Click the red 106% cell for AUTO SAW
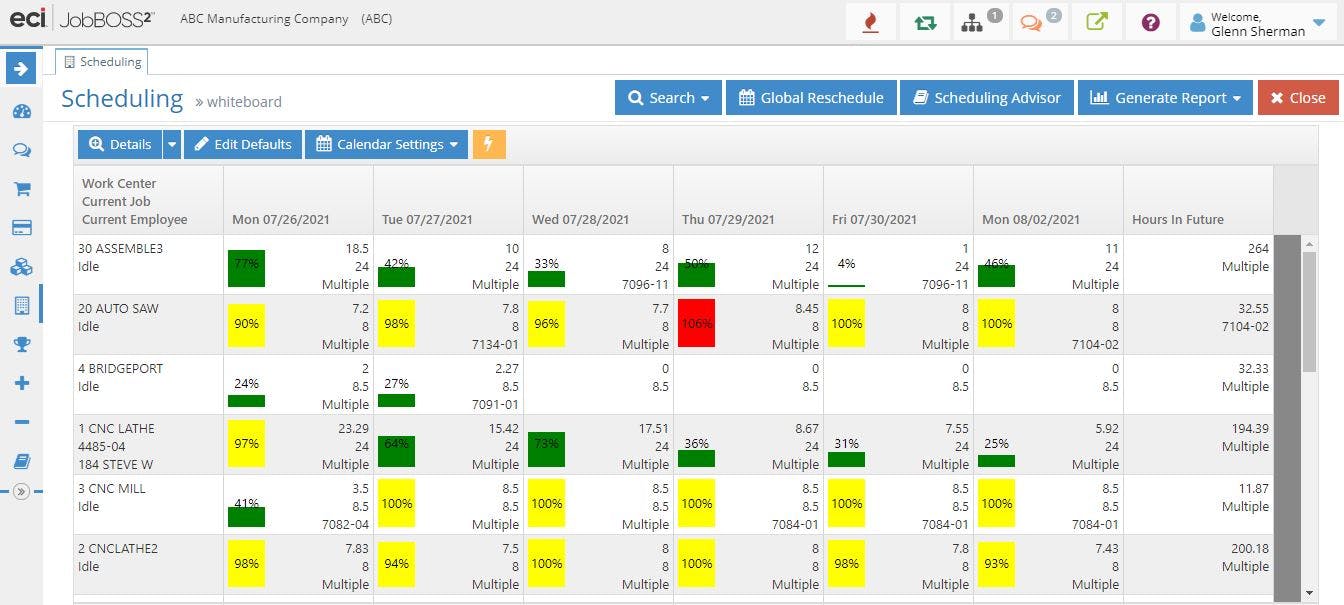Image resolution: width=1344 pixels, height=605 pixels. [696, 324]
